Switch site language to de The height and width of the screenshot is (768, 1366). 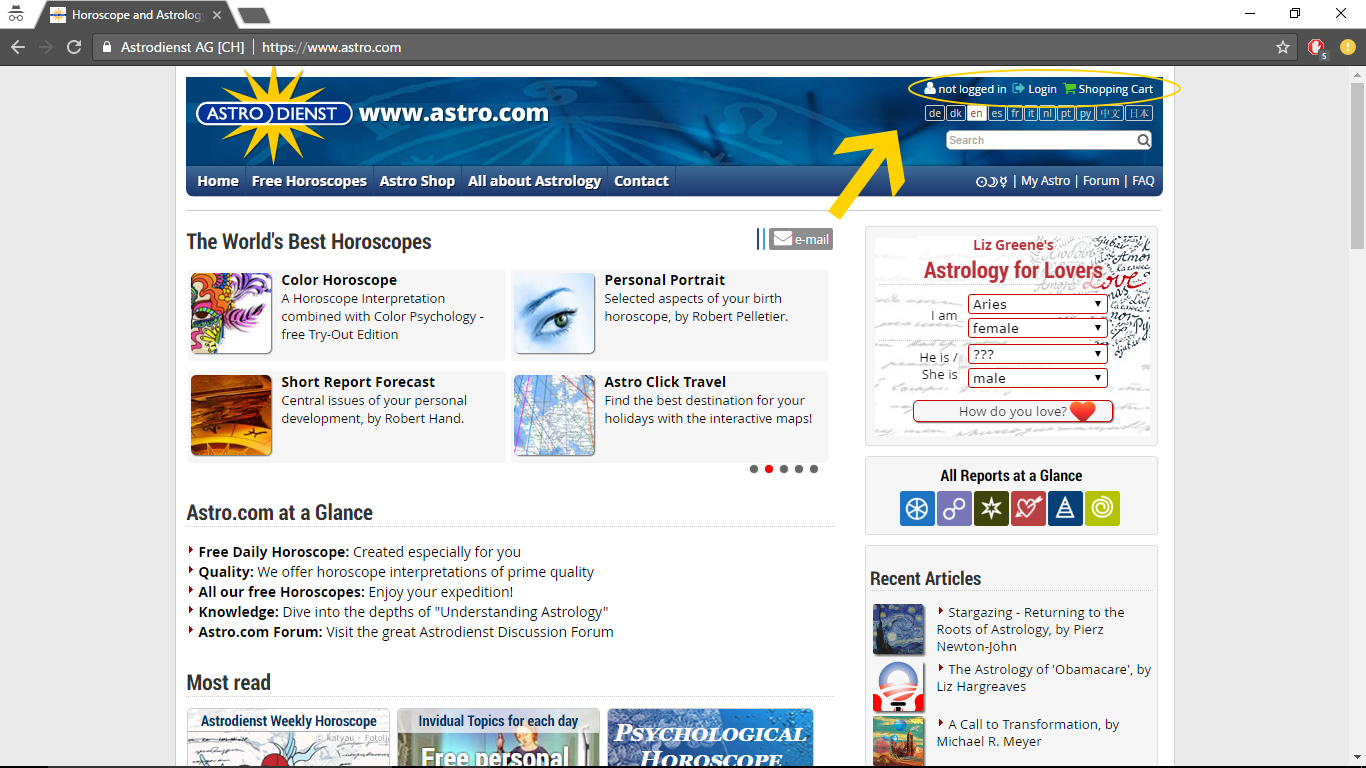tap(934, 113)
